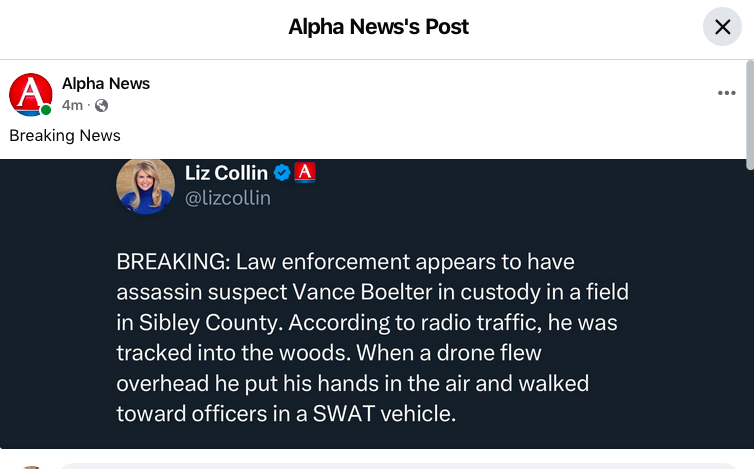Click the 4m post timestamp

(x=72, y=106)
